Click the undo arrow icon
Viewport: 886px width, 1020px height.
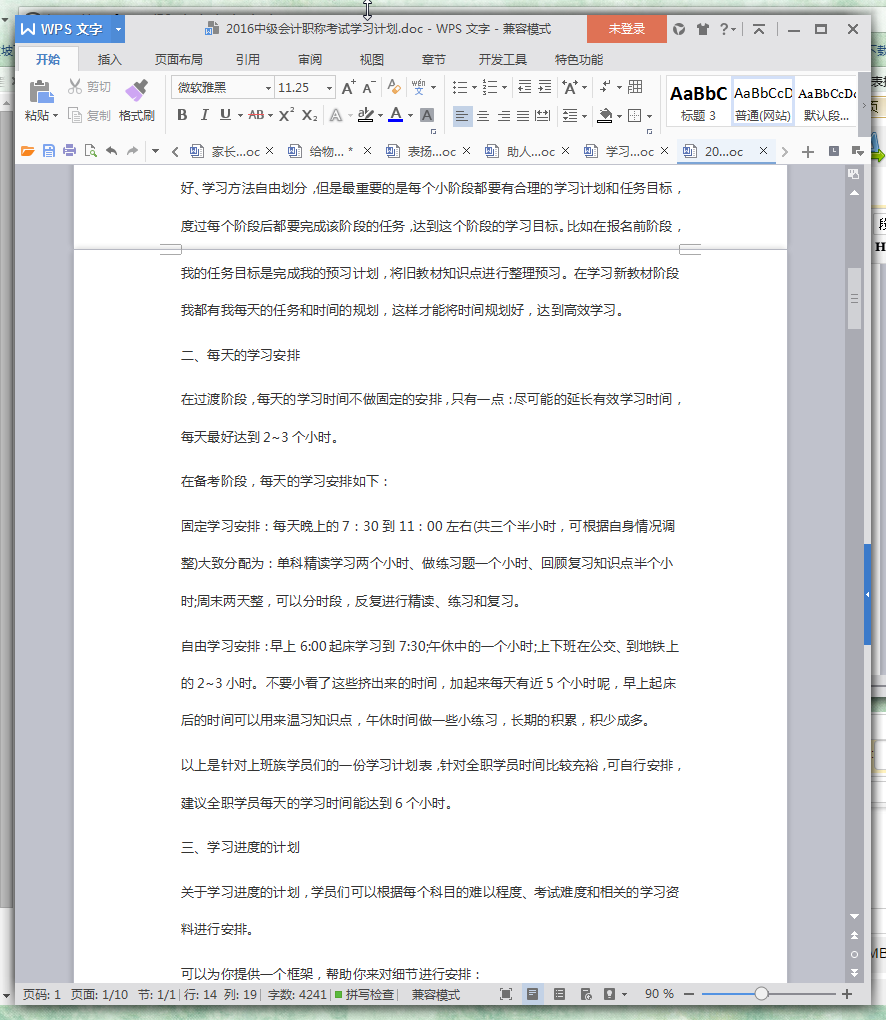pyautogui.click(x=112, y=151)
